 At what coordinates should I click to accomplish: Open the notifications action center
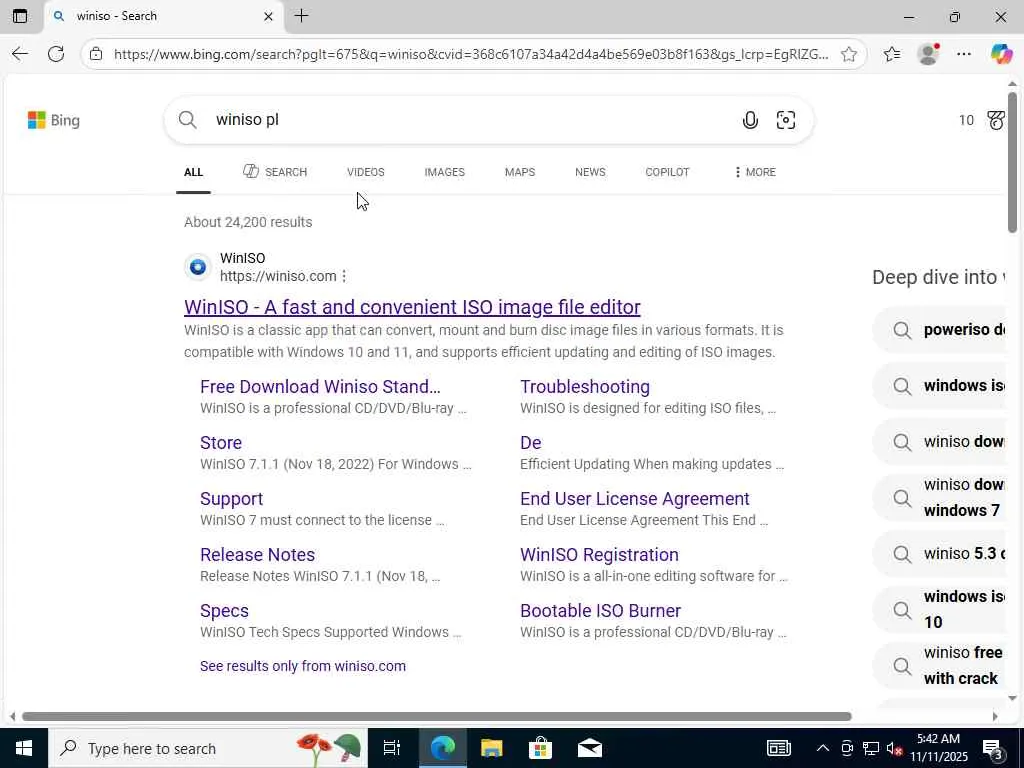(993, 749)
